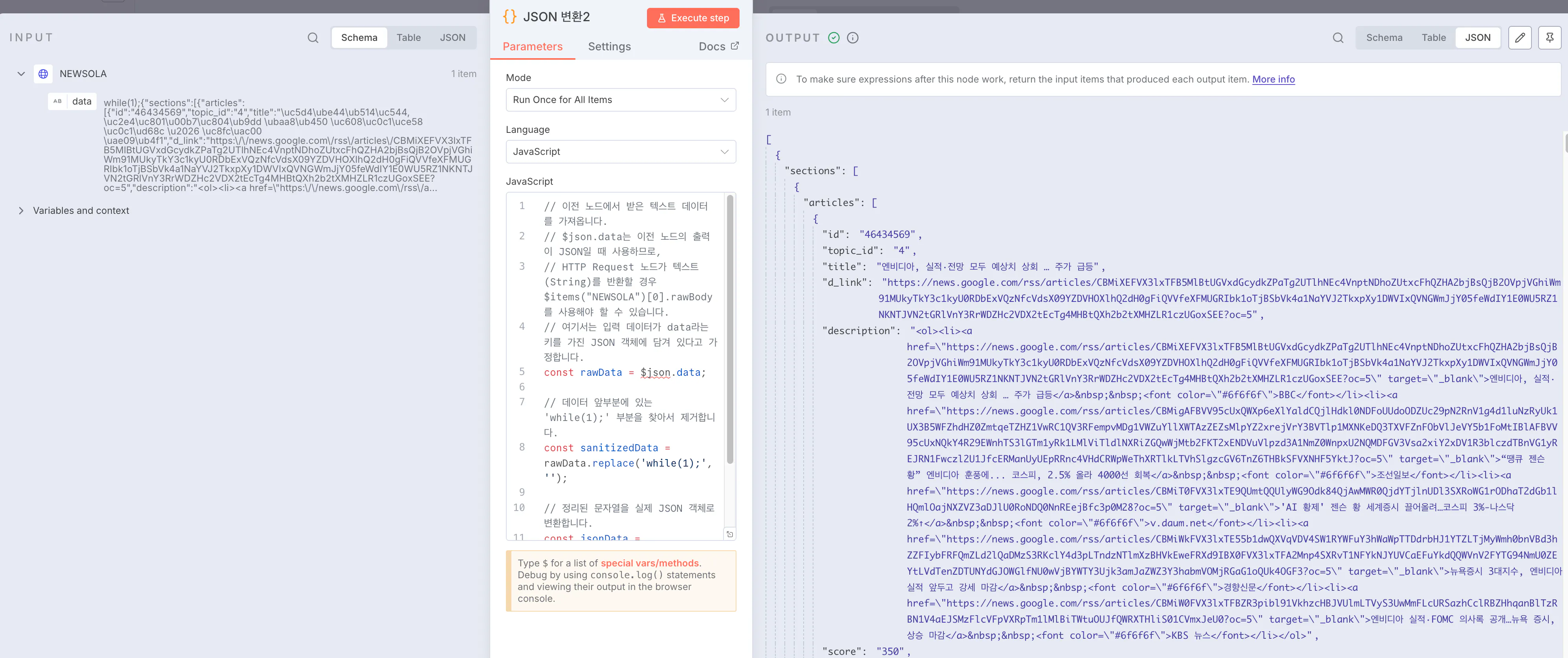This screenshot has width=1568, height=658.
Task: Switch input view to Table
Action: [408, 38]
